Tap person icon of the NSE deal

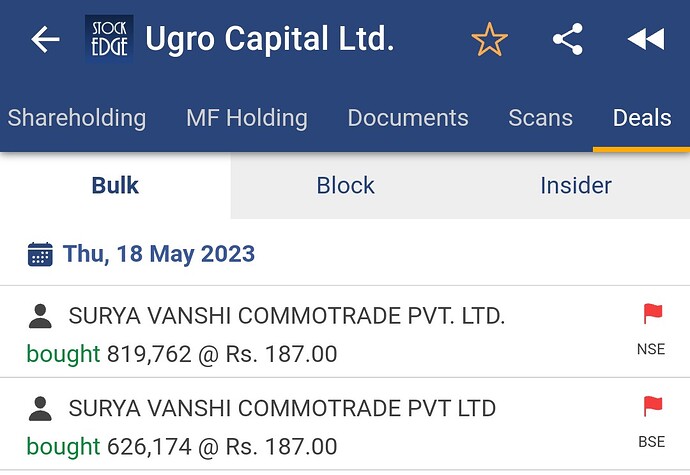click(x=40, y=317)
